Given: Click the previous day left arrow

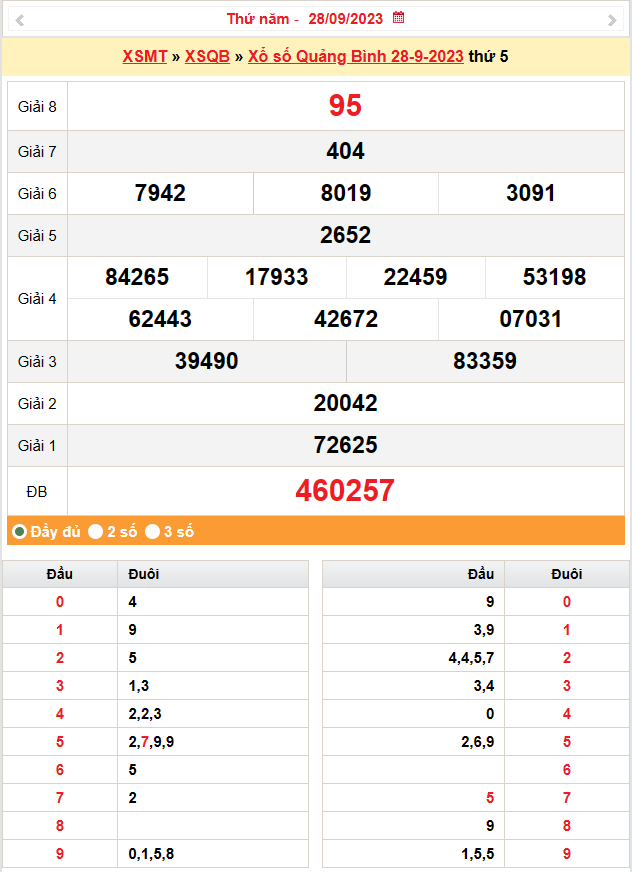Looking at the screenshot, I should [20, 20].
